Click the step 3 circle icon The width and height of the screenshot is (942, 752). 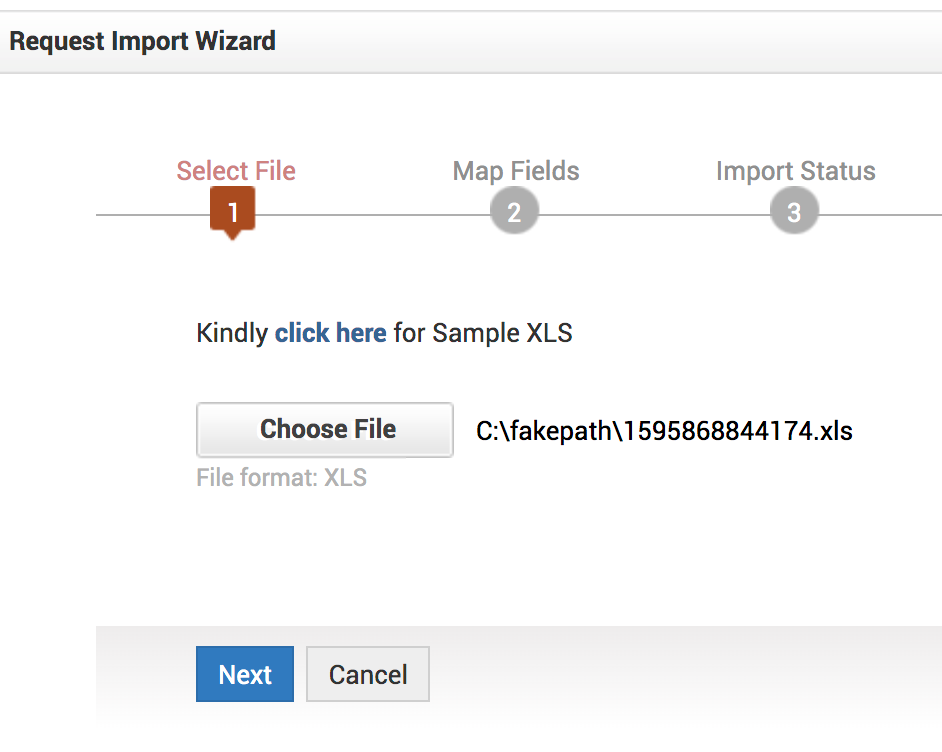click(x=794, y=212)
